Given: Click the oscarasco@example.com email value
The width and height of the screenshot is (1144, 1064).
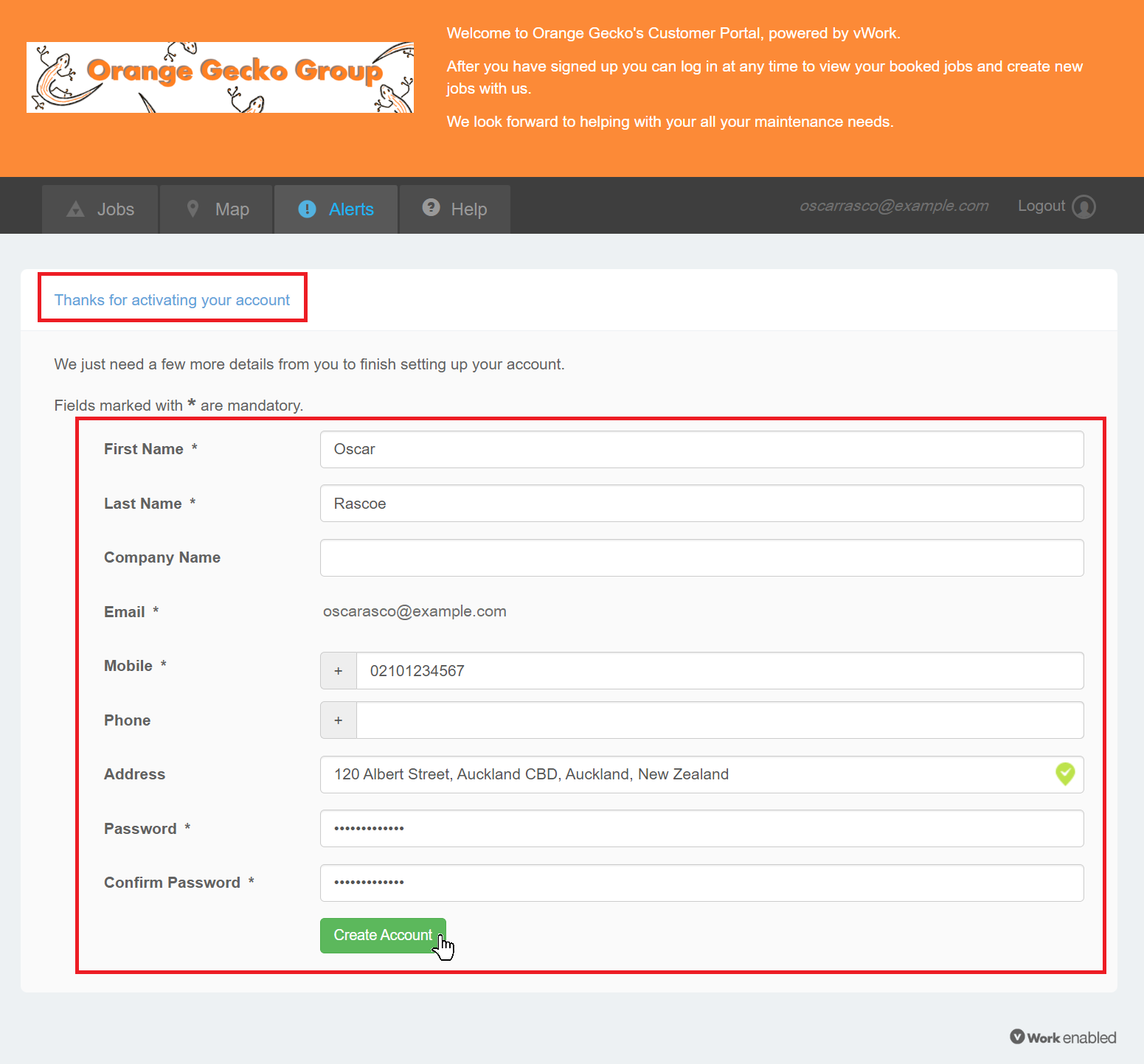Looking at the screenshot, I should click(415, 611).
